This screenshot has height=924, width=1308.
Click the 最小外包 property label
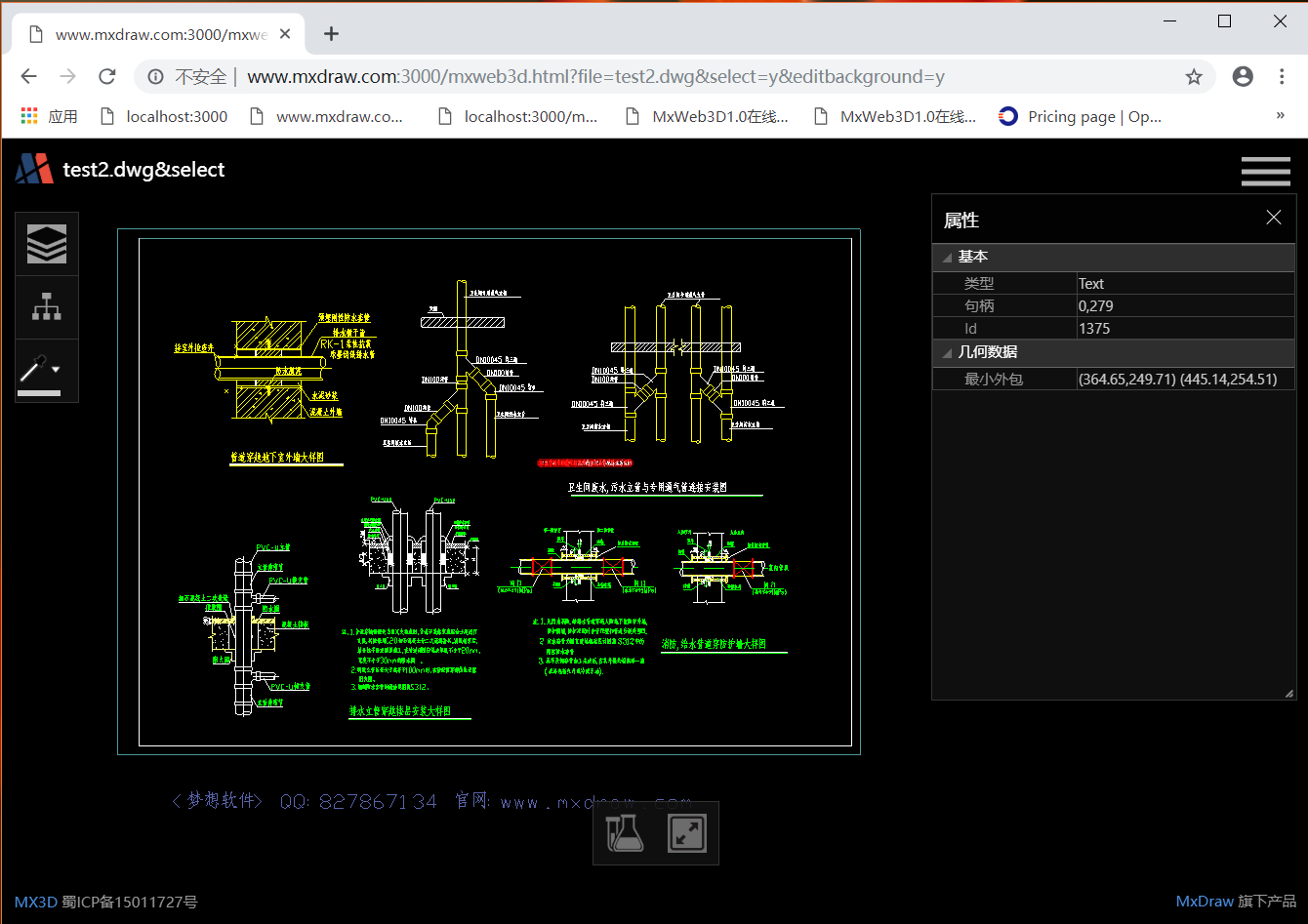pyautogui.click(x=994, y=379)
